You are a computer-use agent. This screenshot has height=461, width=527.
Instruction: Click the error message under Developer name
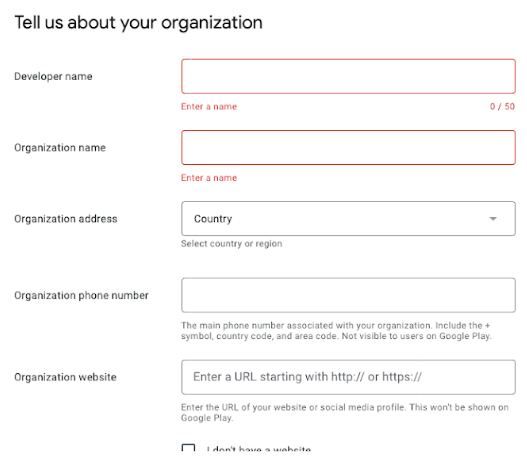[x=209, y=107]
